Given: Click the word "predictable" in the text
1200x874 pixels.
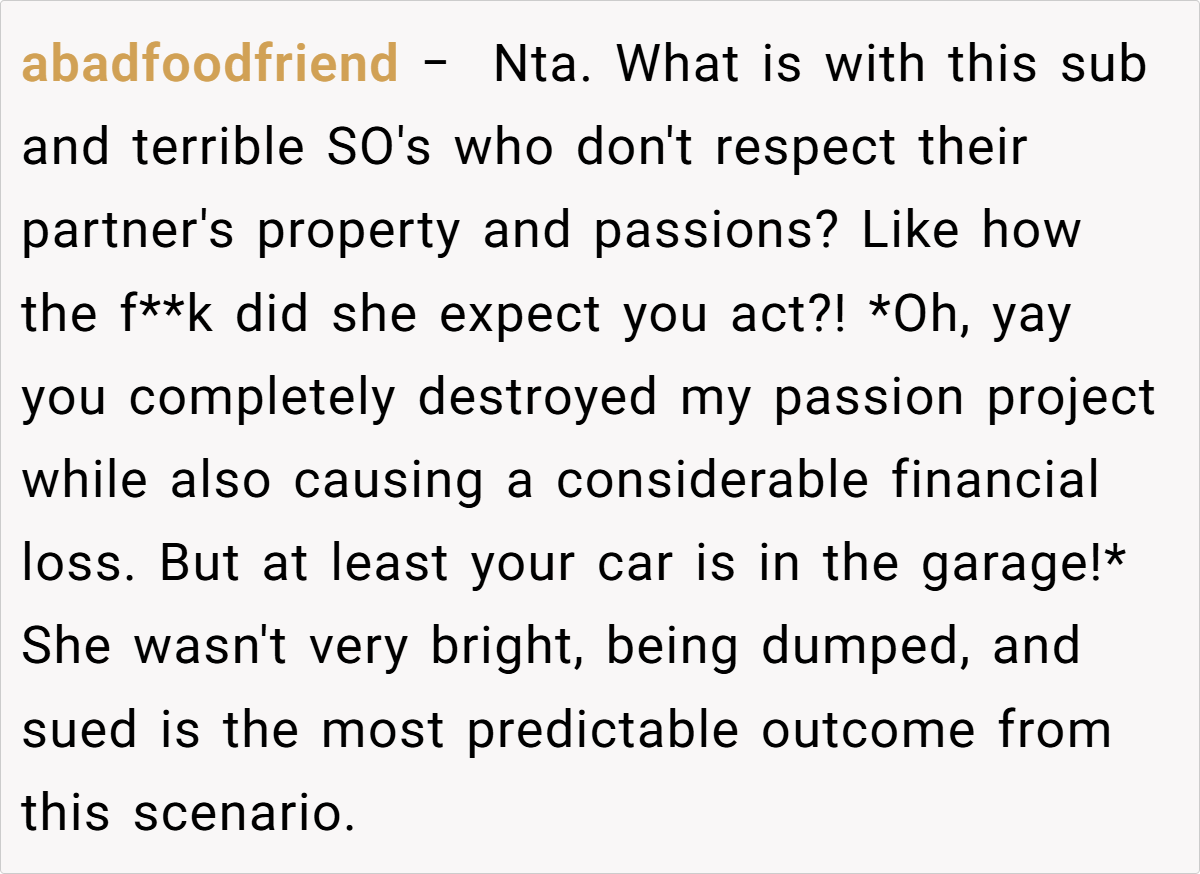Looking at the screenshot, I should [x=603, y=731].
